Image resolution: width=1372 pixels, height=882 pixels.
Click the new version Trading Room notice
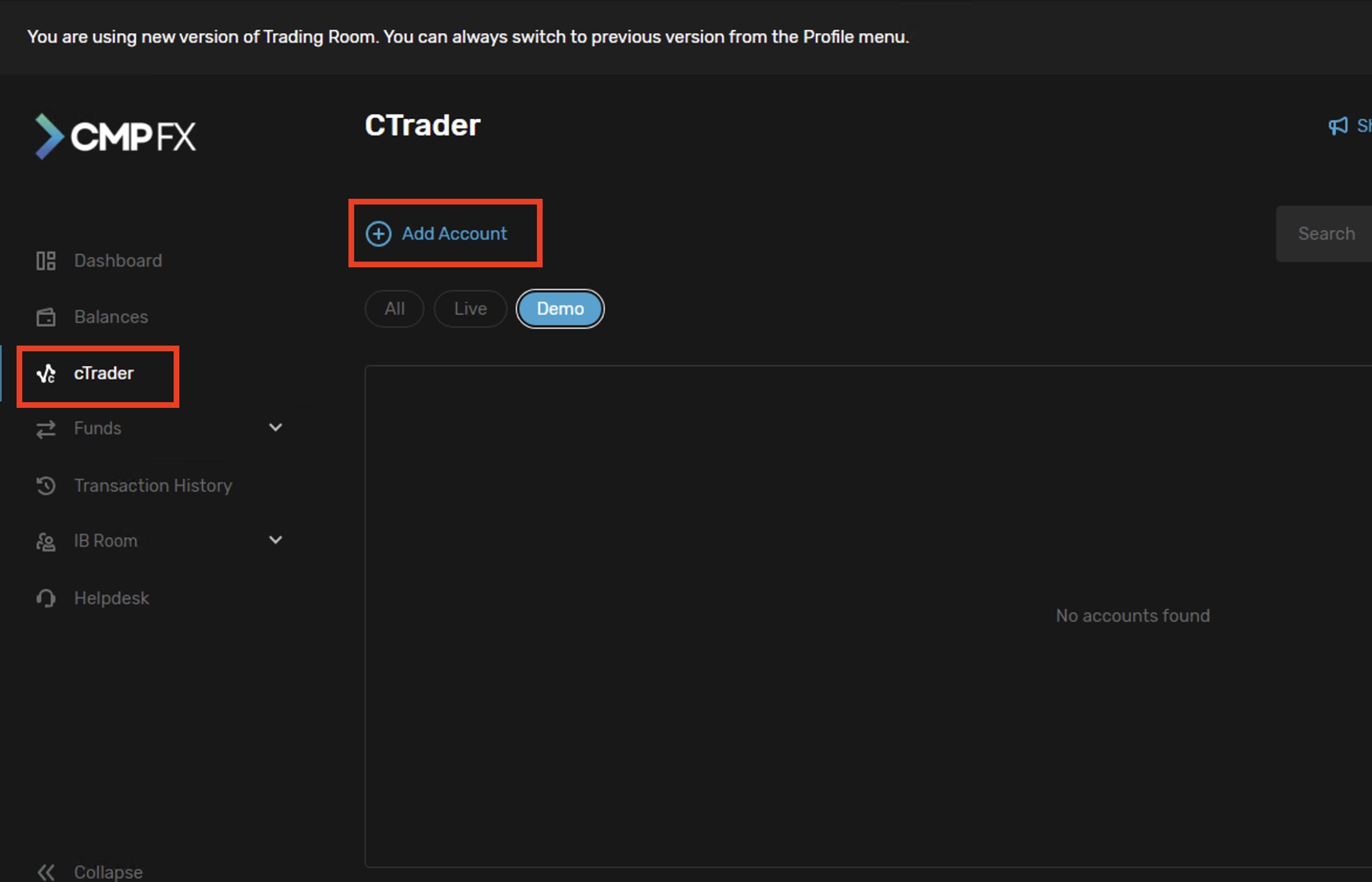(468, 37)
